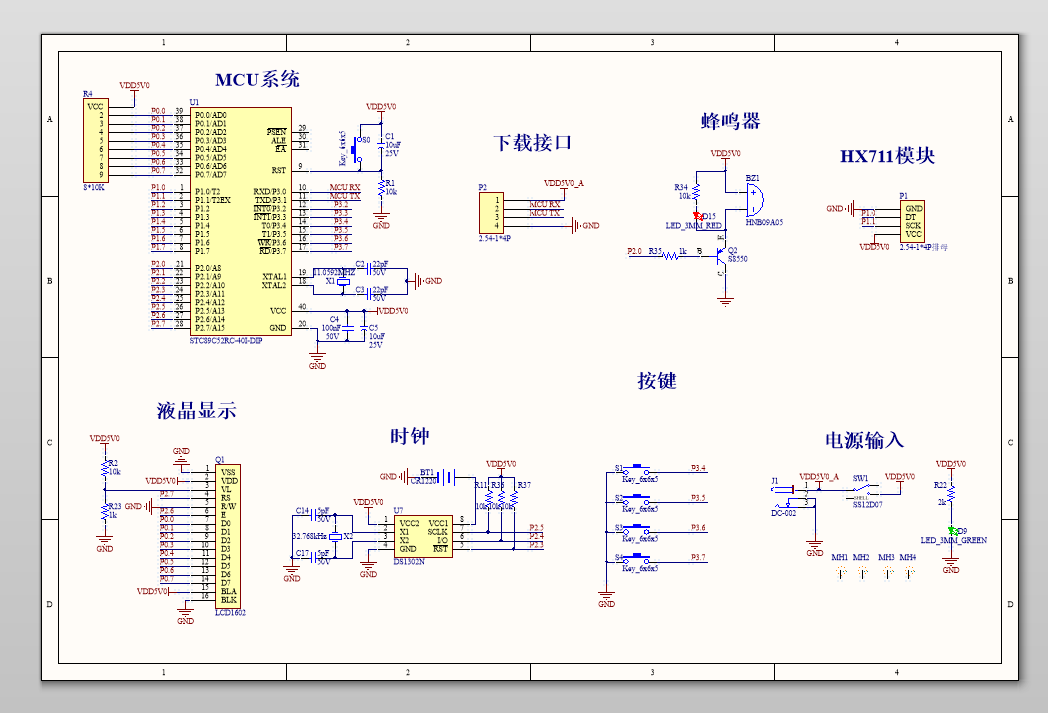Select the LCD1602 connector body Q1
Image resolution: width=1048 pixels, height=713 pixels.
tap(229, 536)
